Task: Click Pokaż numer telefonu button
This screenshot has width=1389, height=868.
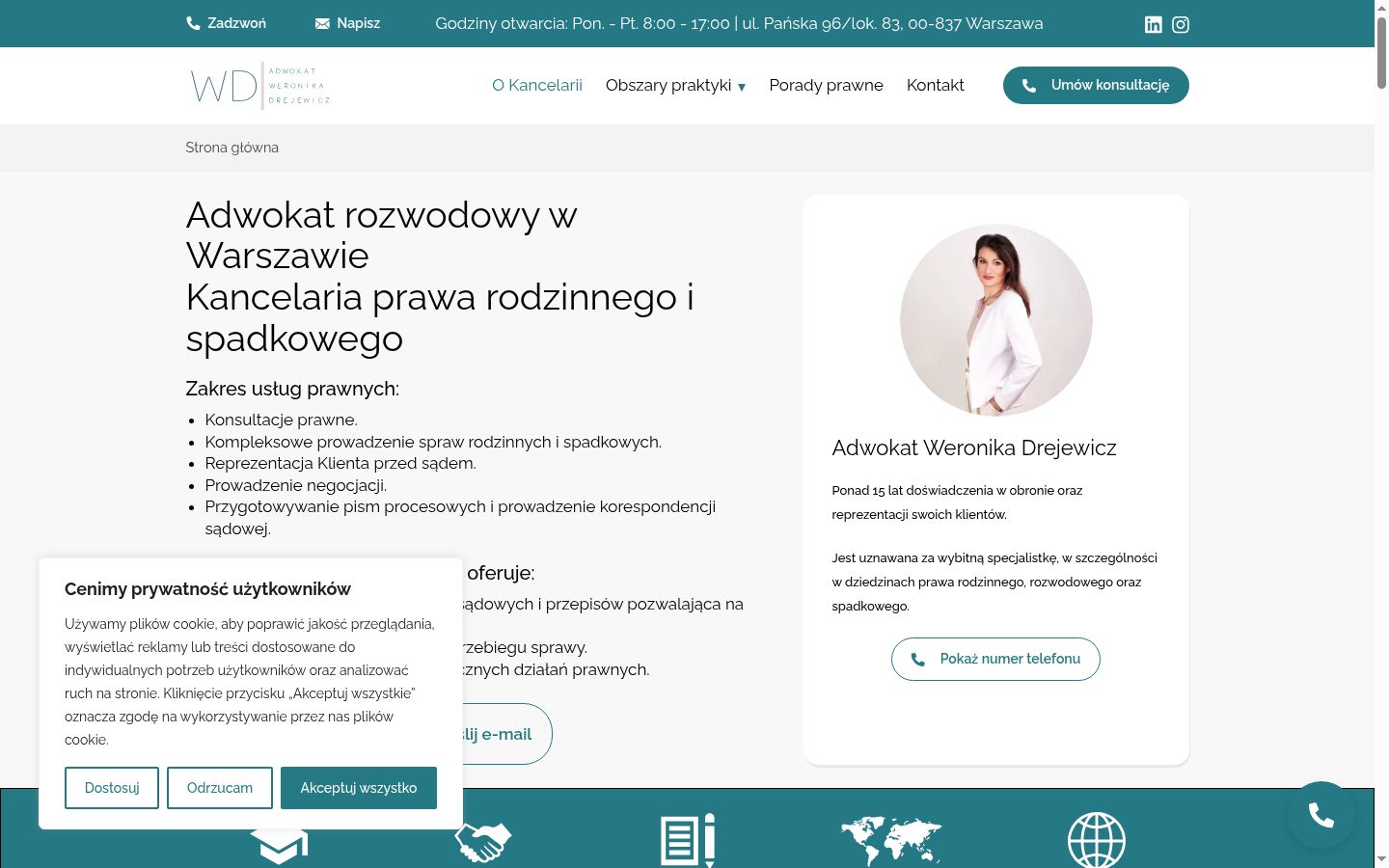Action: [x=995, y=659]
